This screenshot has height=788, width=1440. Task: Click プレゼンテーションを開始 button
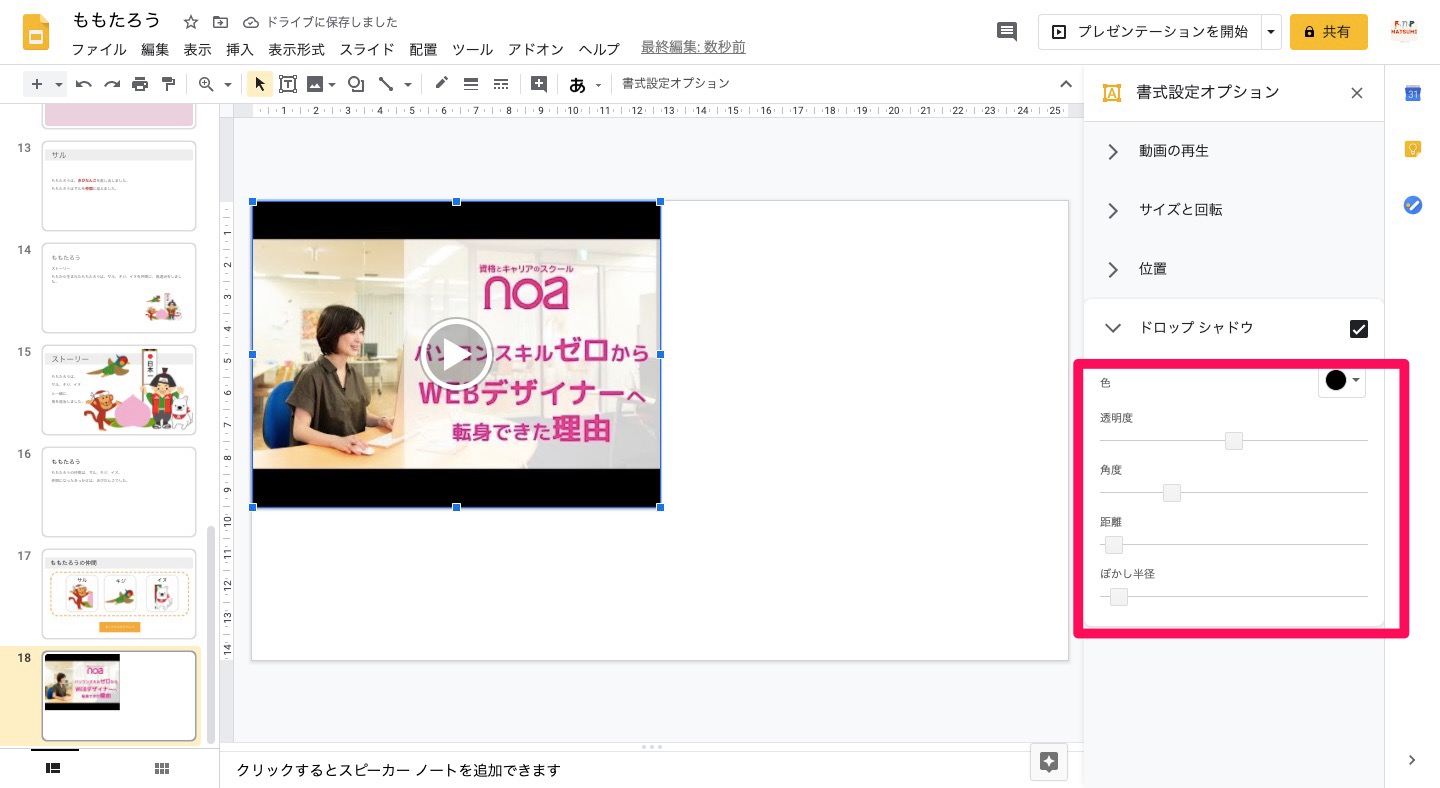(x=1150, y=32)
